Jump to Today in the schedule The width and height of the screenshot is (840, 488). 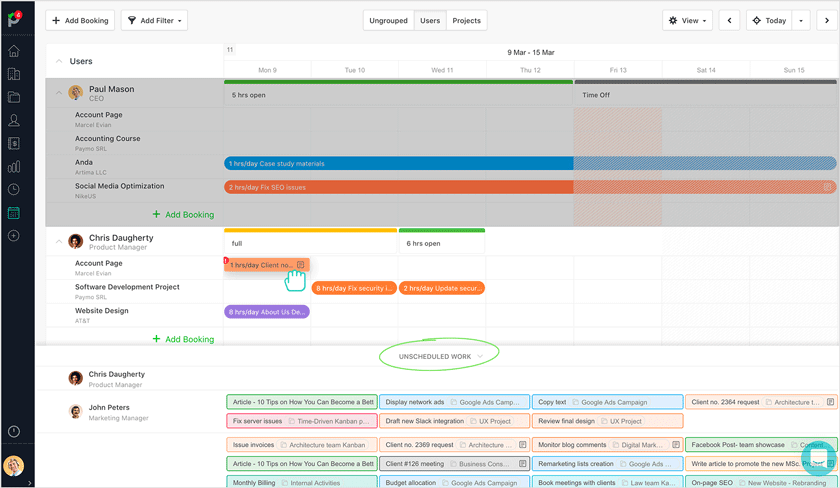click(769, 20)
